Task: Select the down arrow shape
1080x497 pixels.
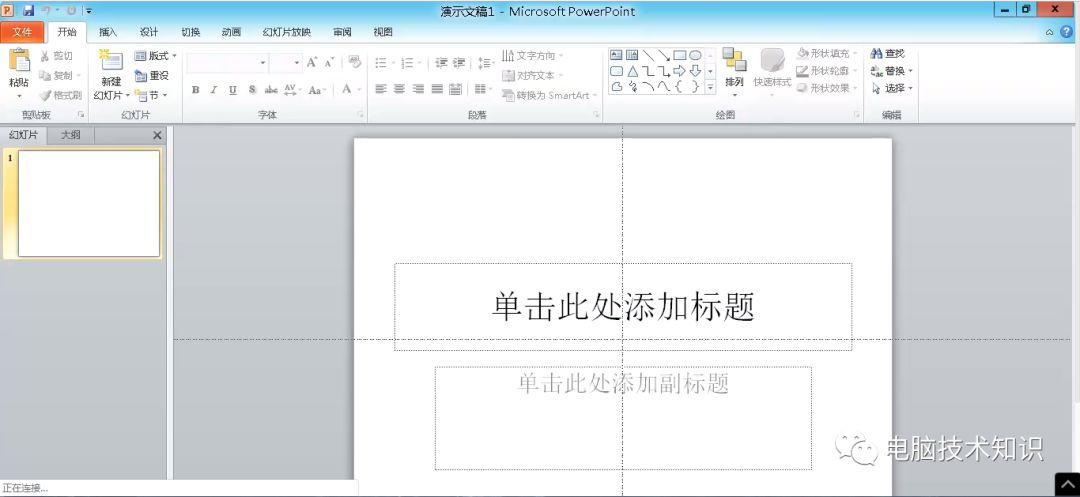Action: point(696,71)
